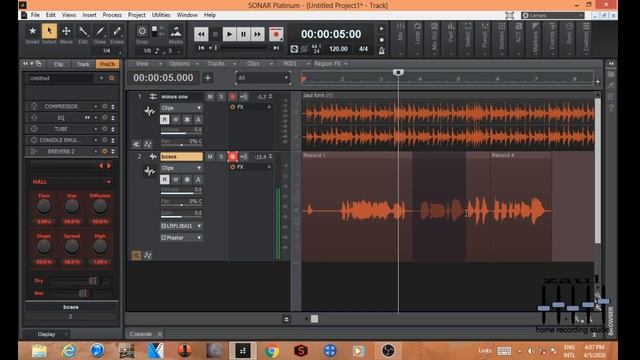Select the Smart tool star icon
The width and height of the screenshot is (640, 360).
[x=32, y=31]
